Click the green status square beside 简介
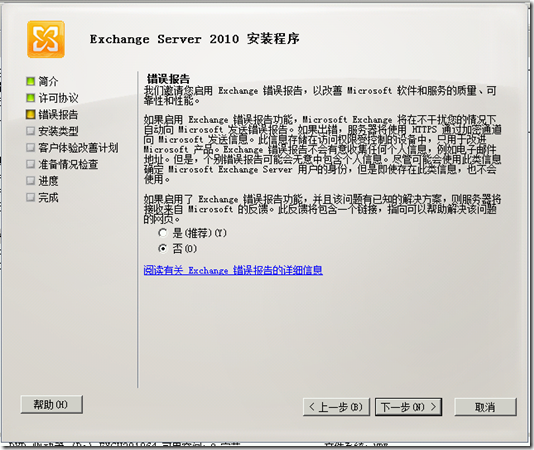The image size is (534, 450). tap(31, 81)
